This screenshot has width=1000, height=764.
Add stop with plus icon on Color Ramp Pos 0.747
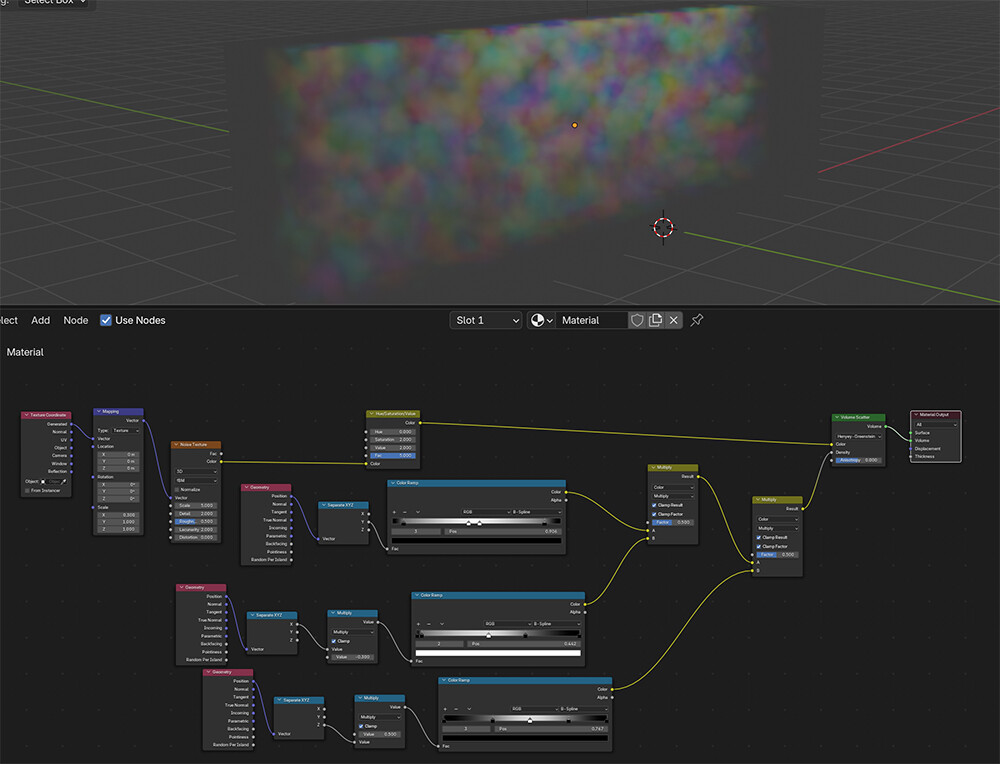coord(445,709)
